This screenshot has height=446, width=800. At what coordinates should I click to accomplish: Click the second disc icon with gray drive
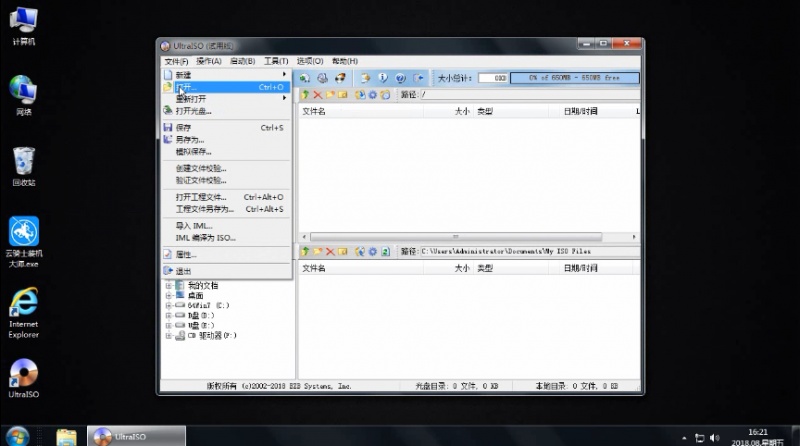[x=322, y=78]
